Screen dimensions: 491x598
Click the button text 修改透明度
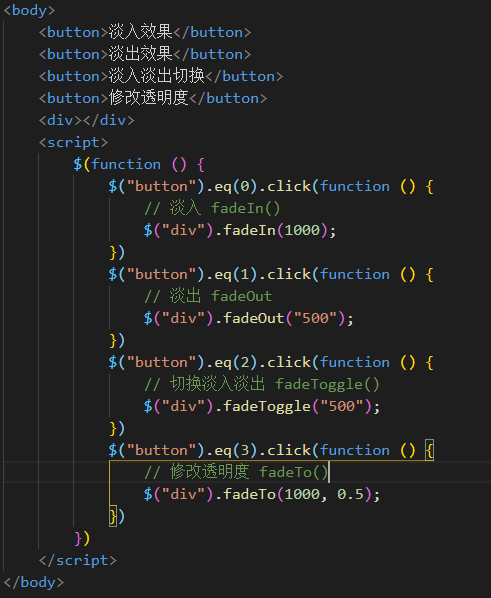click(x=148, y=98)
